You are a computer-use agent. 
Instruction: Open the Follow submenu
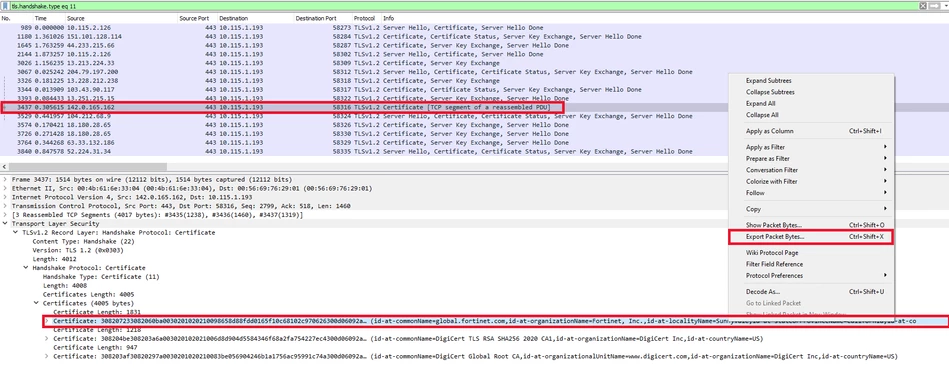point(812,193)
